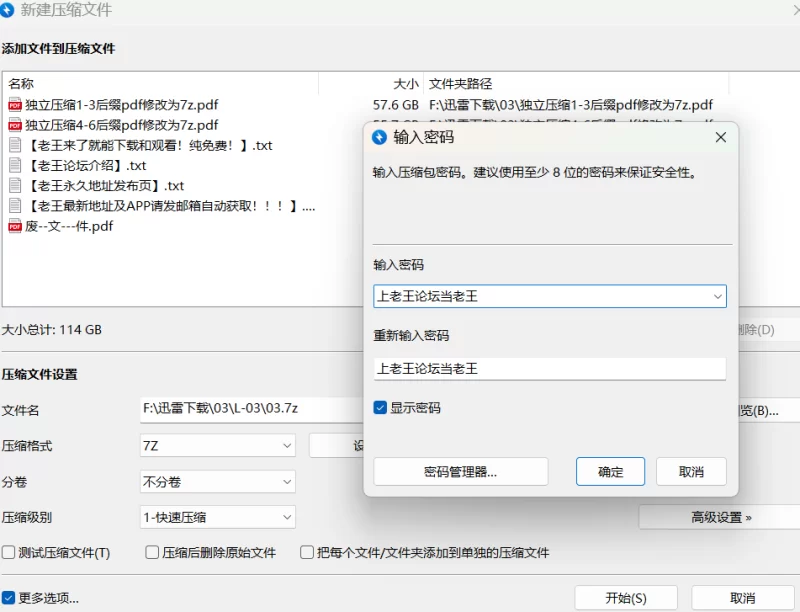The image size is (800, 612).
Task: Click the app logo in the 输入密码 dialog title
Action: pos(379,137)
